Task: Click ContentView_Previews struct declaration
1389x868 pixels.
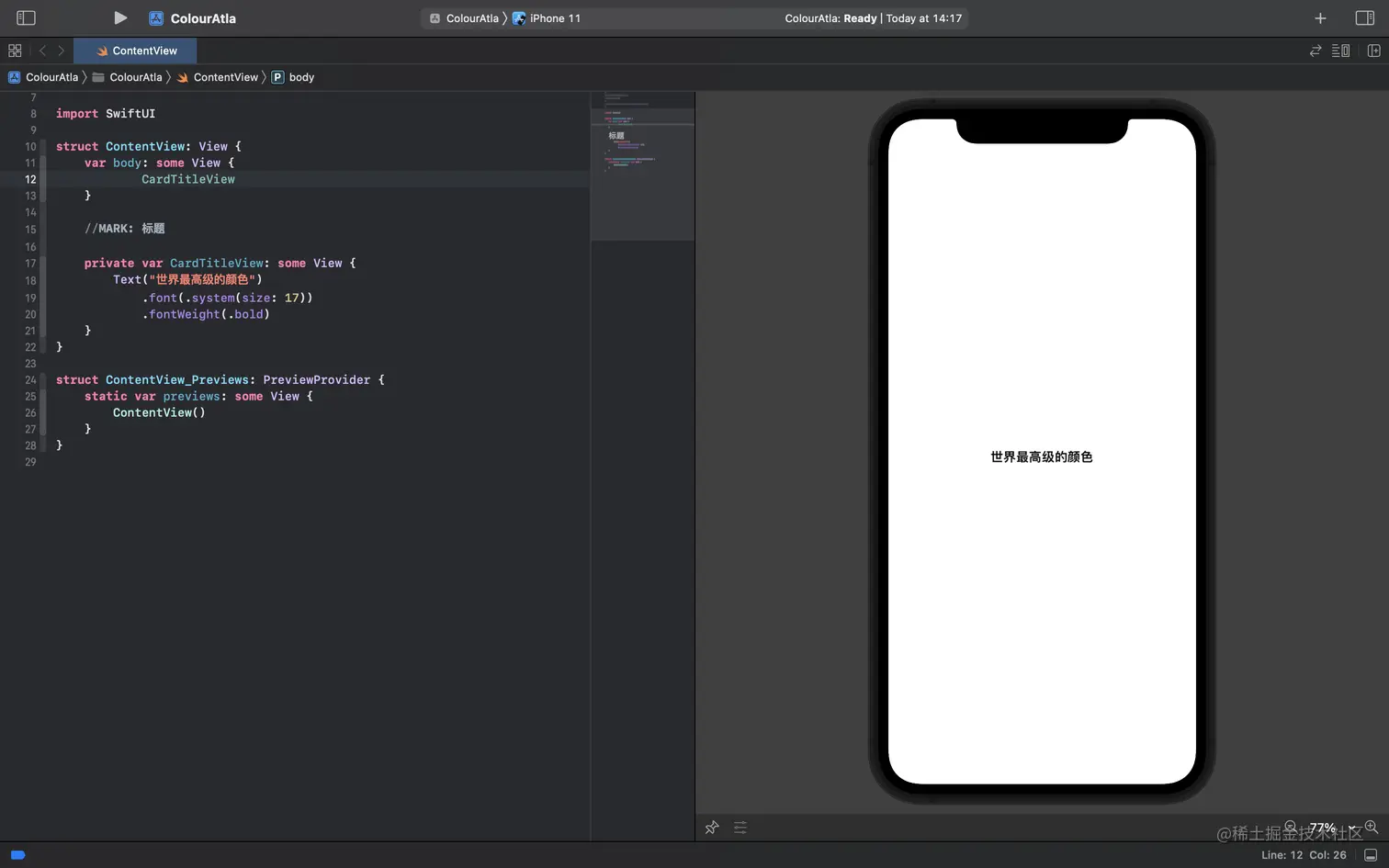Action: (220, 379)
